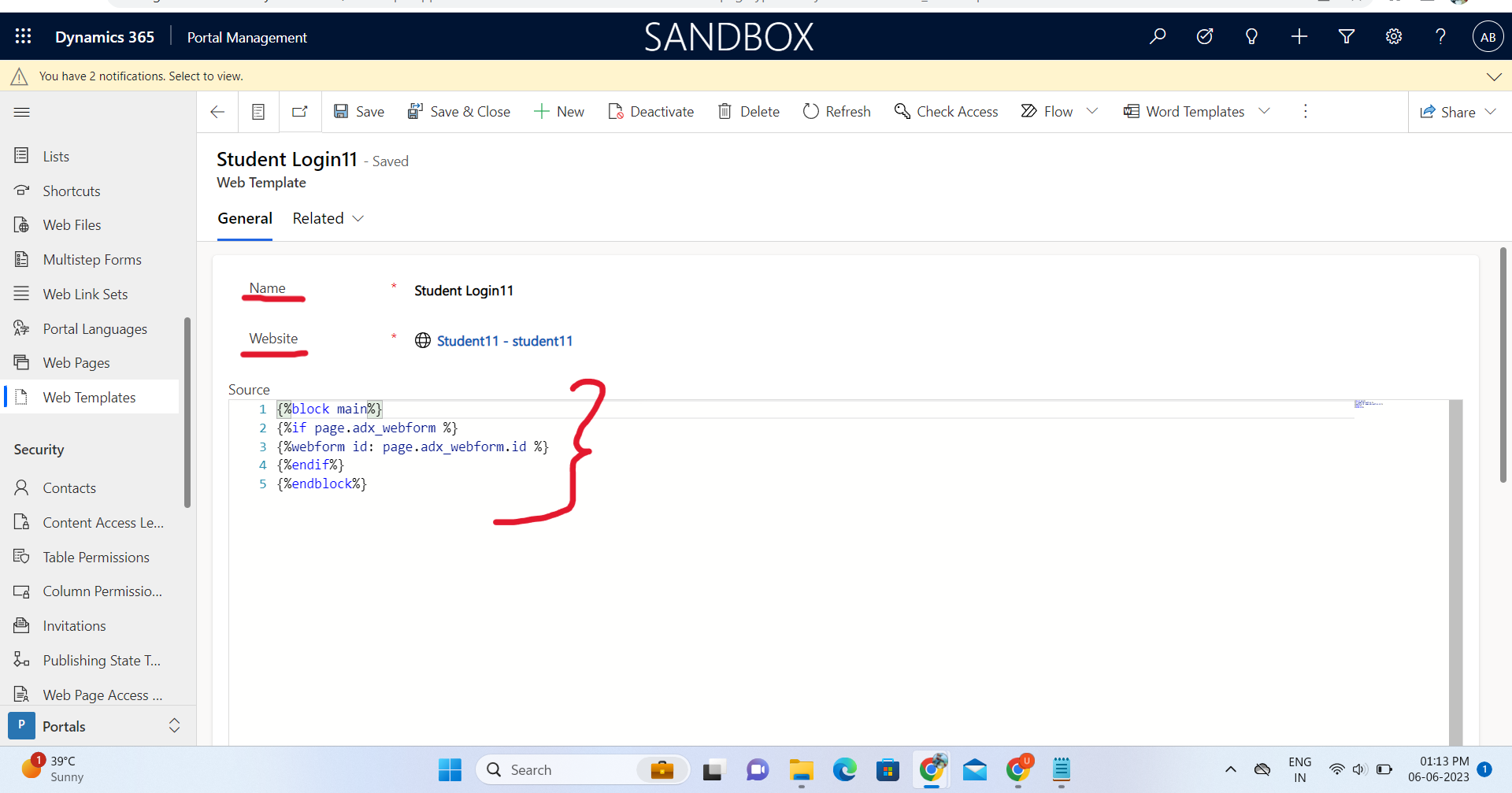Click the plus quick create icon

click(x=1299, y=36)
